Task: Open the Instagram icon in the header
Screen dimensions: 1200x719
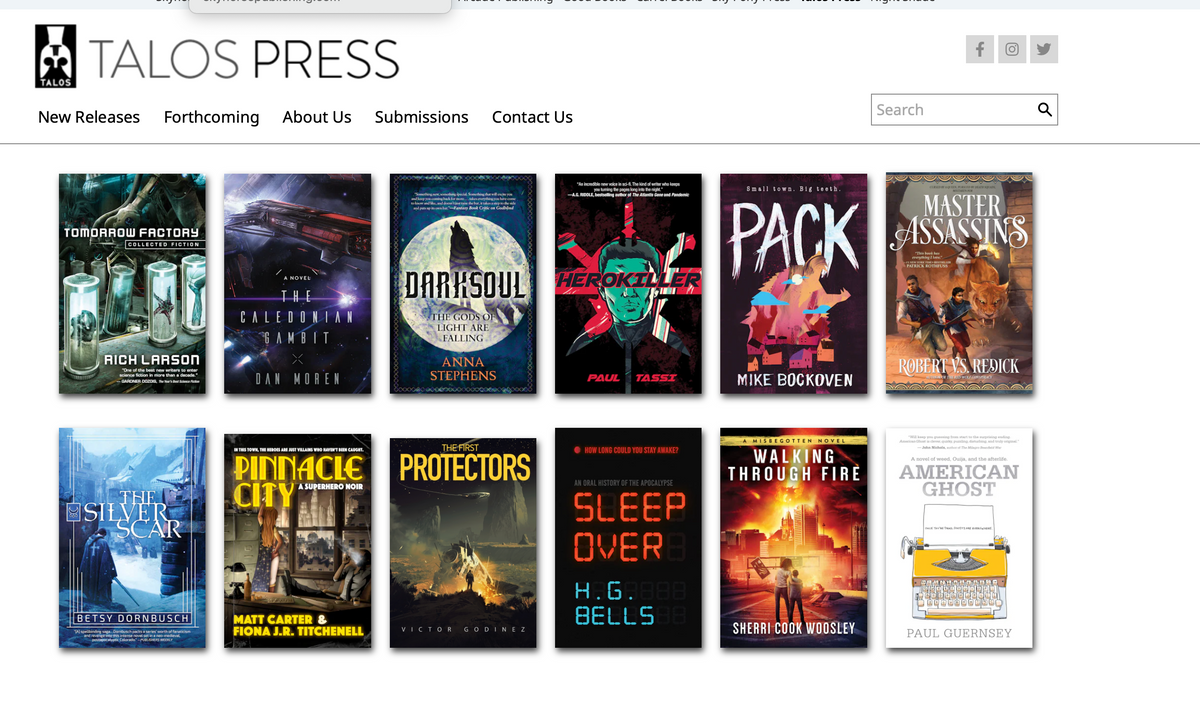Action: pos(1011,48)
